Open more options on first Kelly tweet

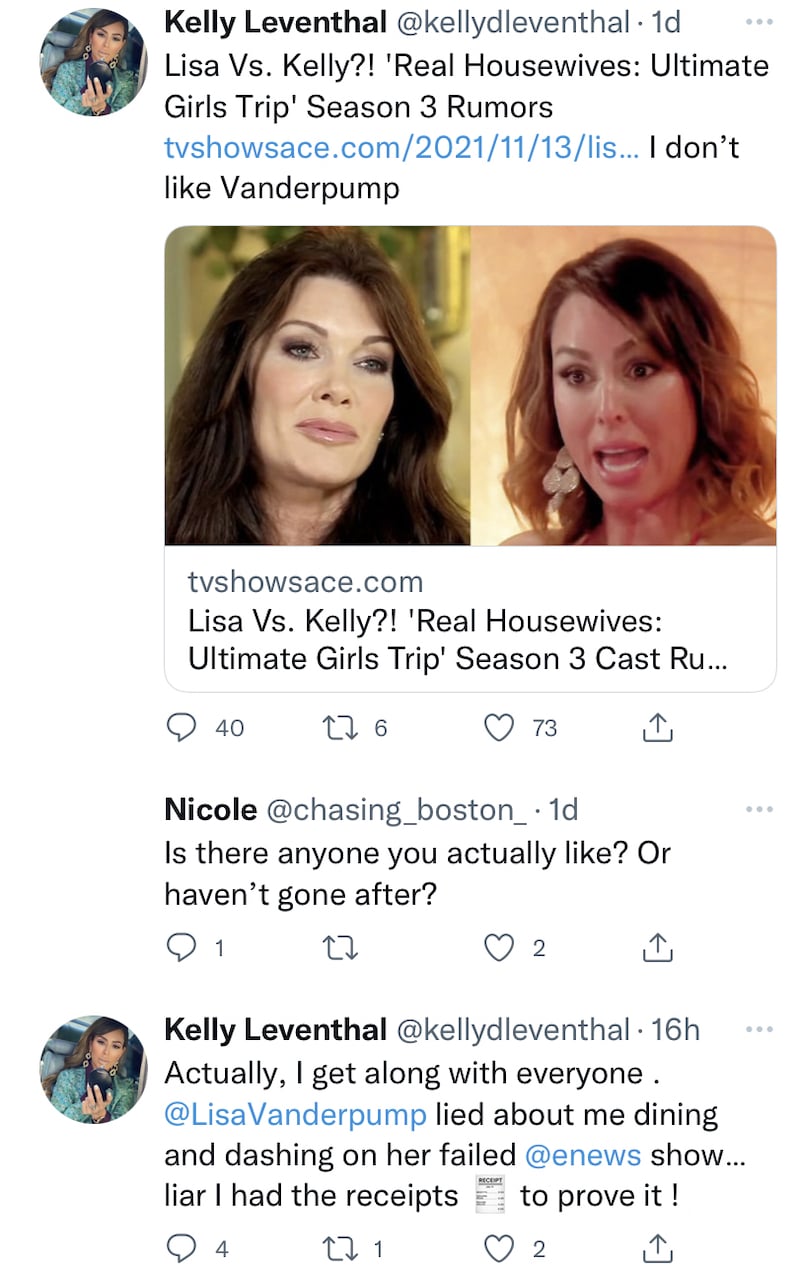click(x=760, y=20)
